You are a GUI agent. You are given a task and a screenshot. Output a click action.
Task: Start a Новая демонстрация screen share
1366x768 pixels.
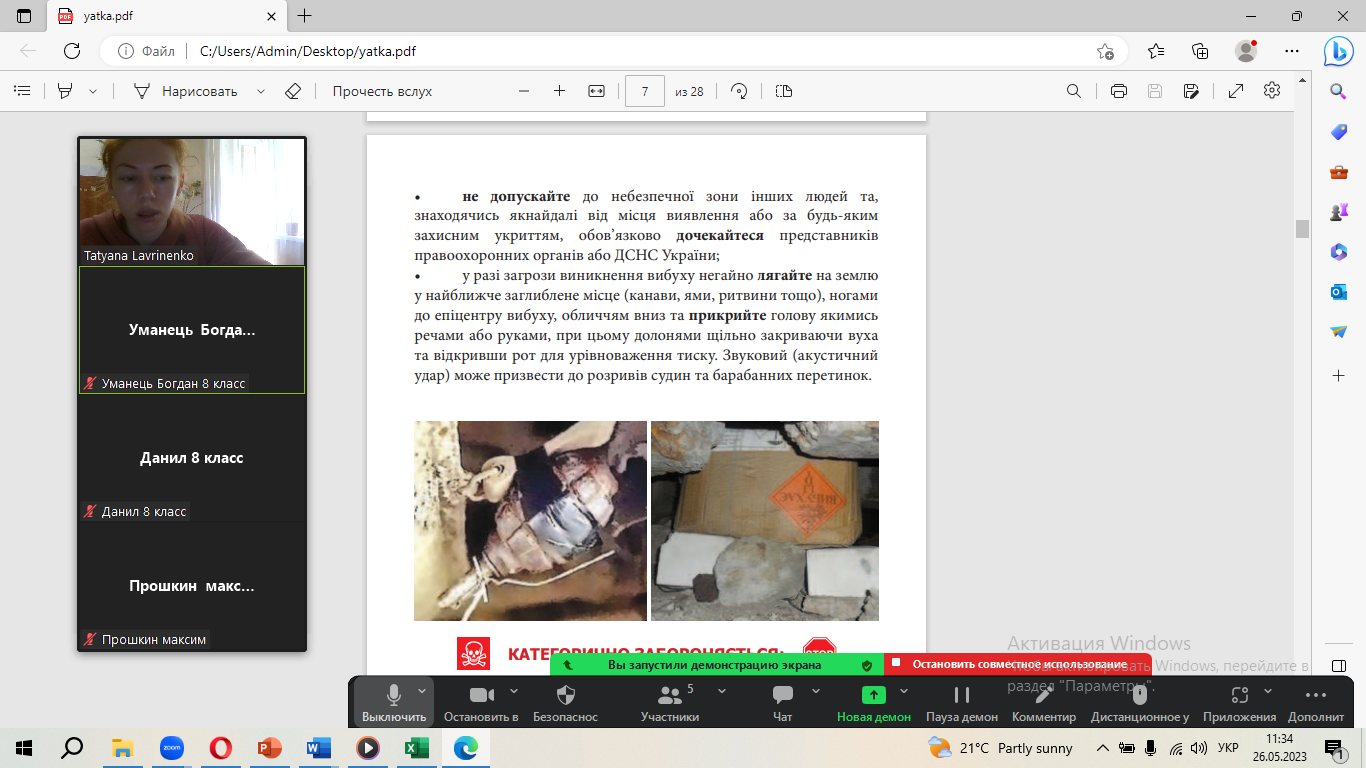tap(874, 702)
